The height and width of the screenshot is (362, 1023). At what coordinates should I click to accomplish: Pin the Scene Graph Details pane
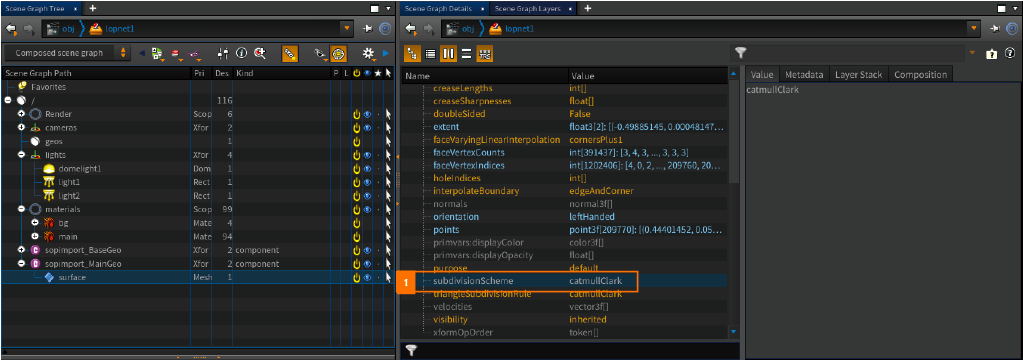point(994,29)
